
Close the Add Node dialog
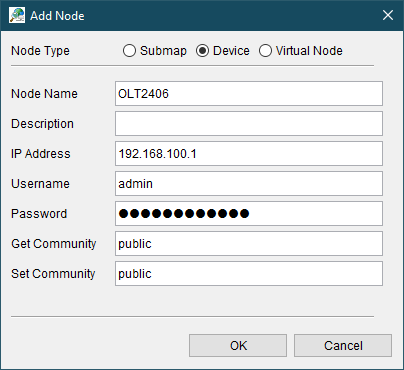tap(388, 15)
